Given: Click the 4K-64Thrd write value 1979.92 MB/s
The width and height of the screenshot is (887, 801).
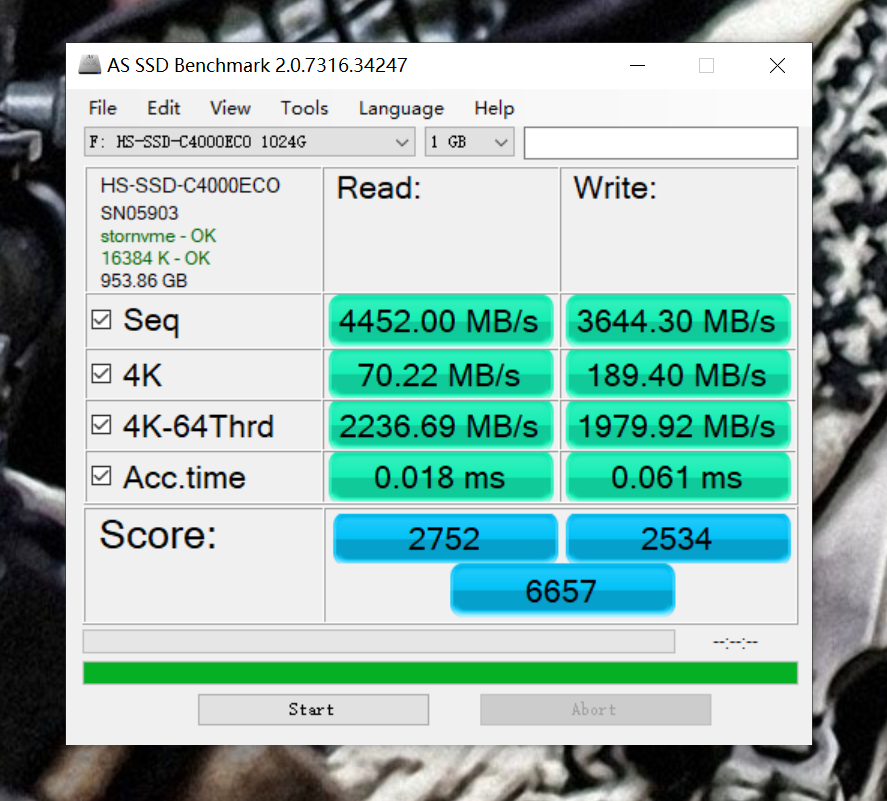Looking at the screenshot, I should pyautogui.click(x=678, y=425).
